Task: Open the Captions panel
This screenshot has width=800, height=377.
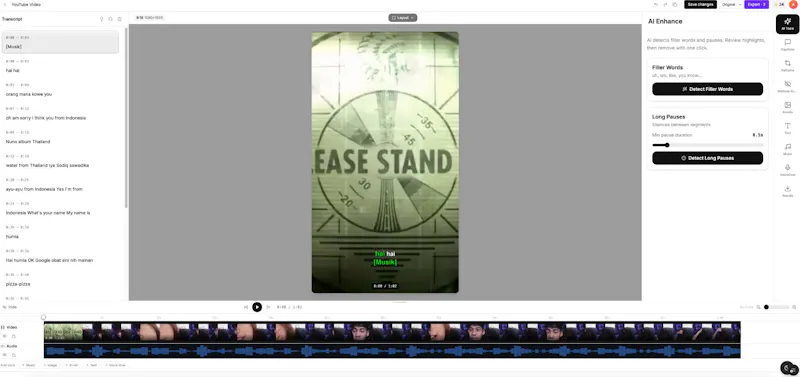Action: [x=787, y=45]
